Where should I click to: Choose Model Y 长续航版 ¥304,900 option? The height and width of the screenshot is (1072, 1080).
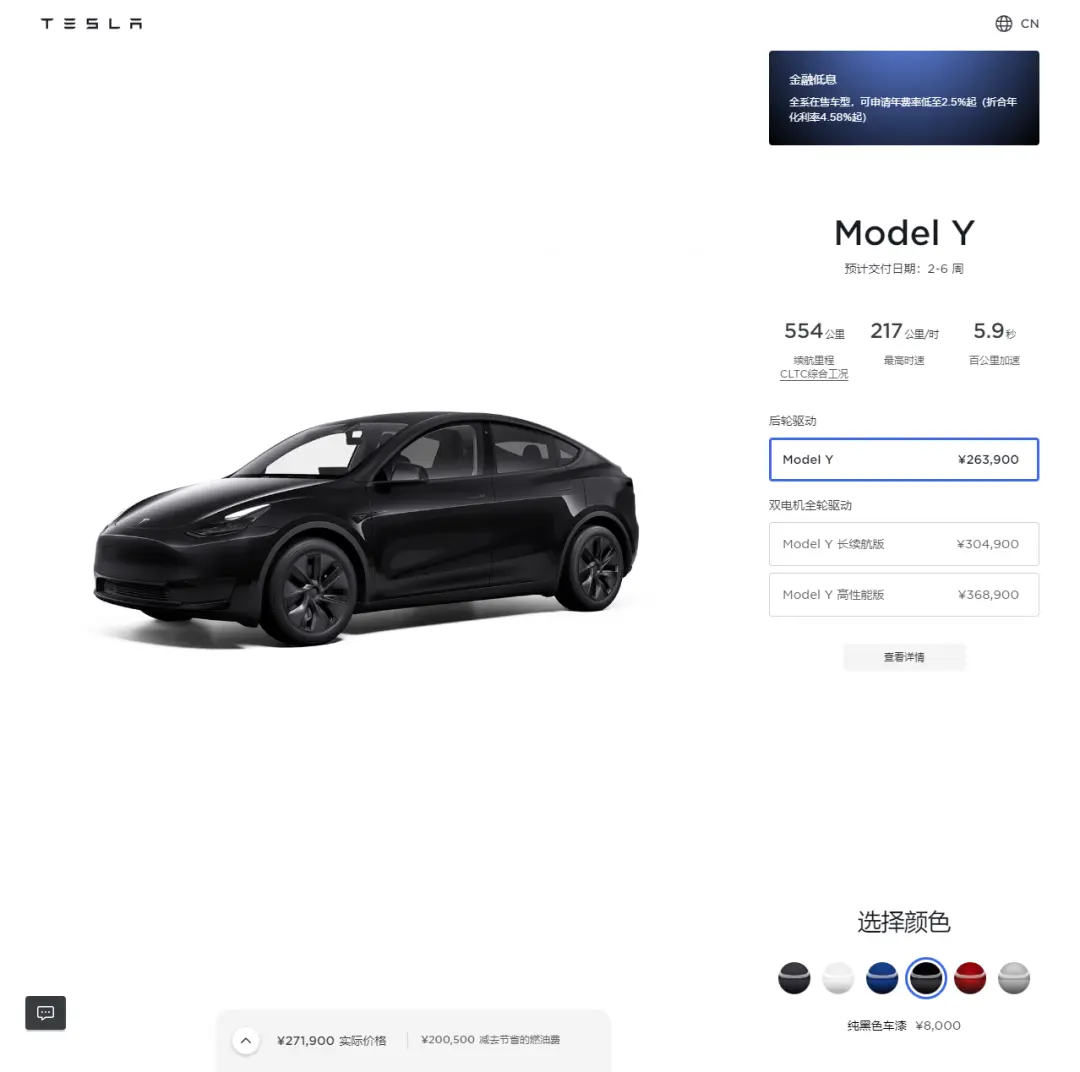click(x=904, y=544)
